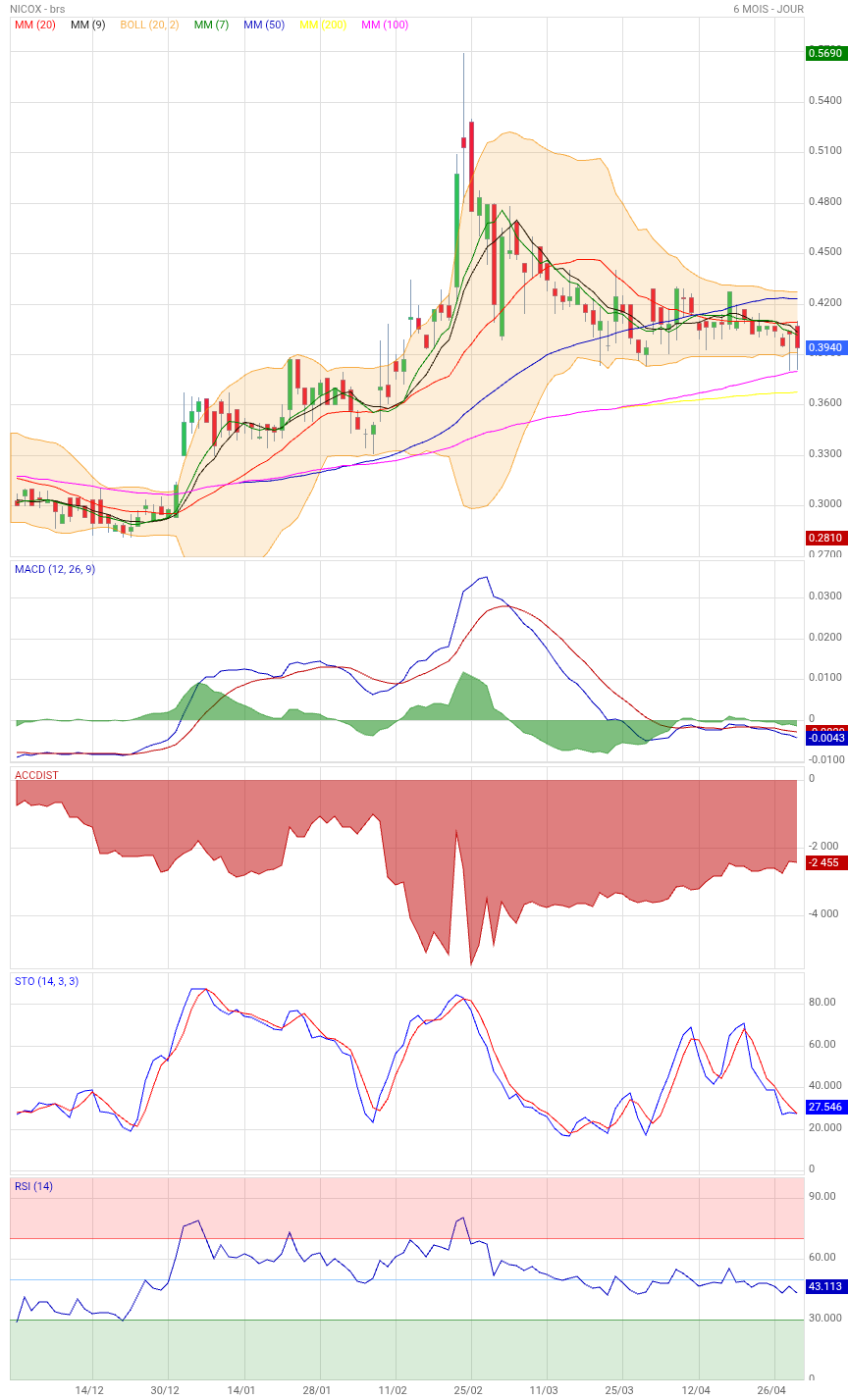The height and width of the screenshot is (1400, 848).
Task: Click the MM (200) legend label
Action: (x=323, y=25)
